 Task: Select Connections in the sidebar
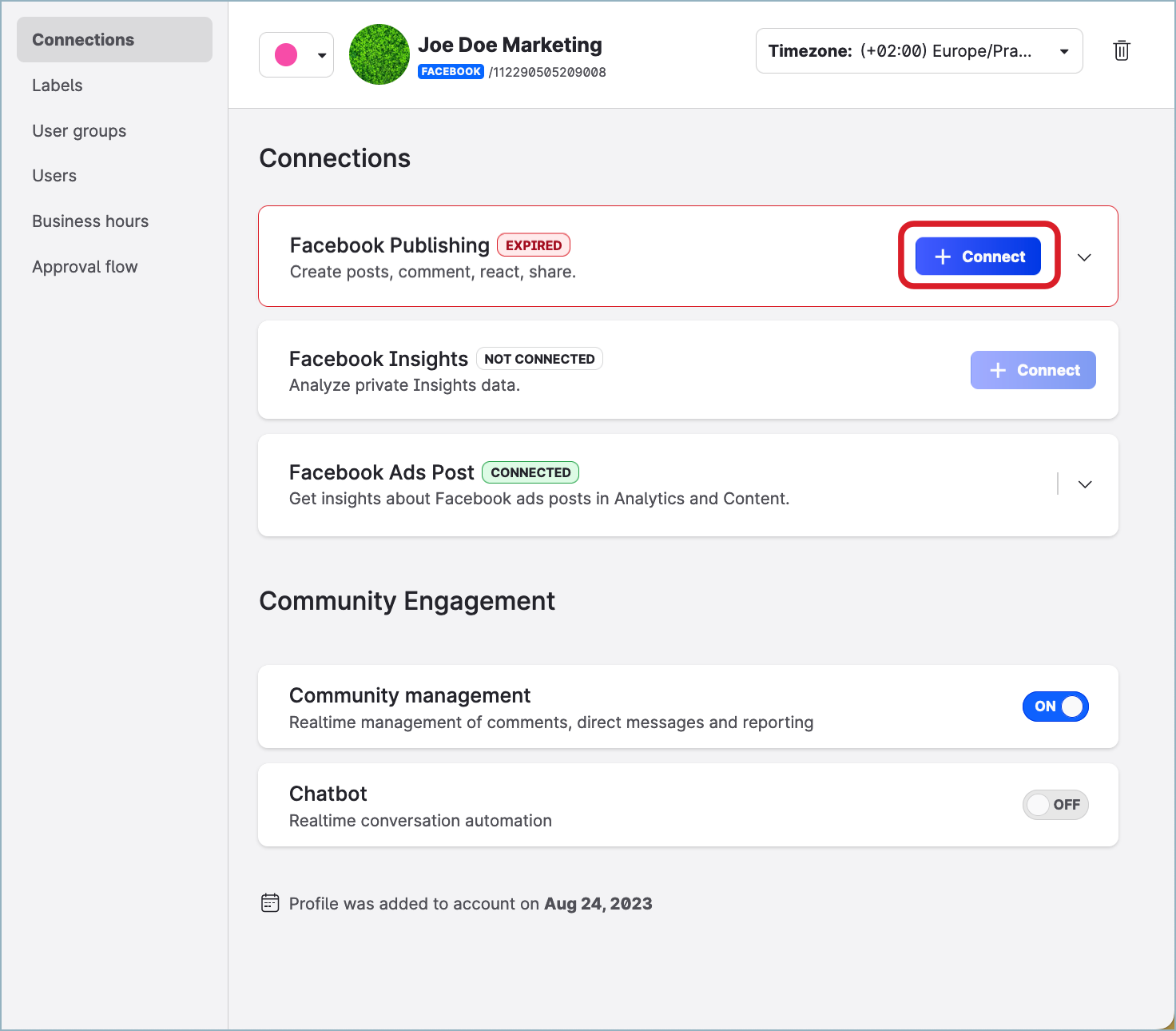coord(82,39)
